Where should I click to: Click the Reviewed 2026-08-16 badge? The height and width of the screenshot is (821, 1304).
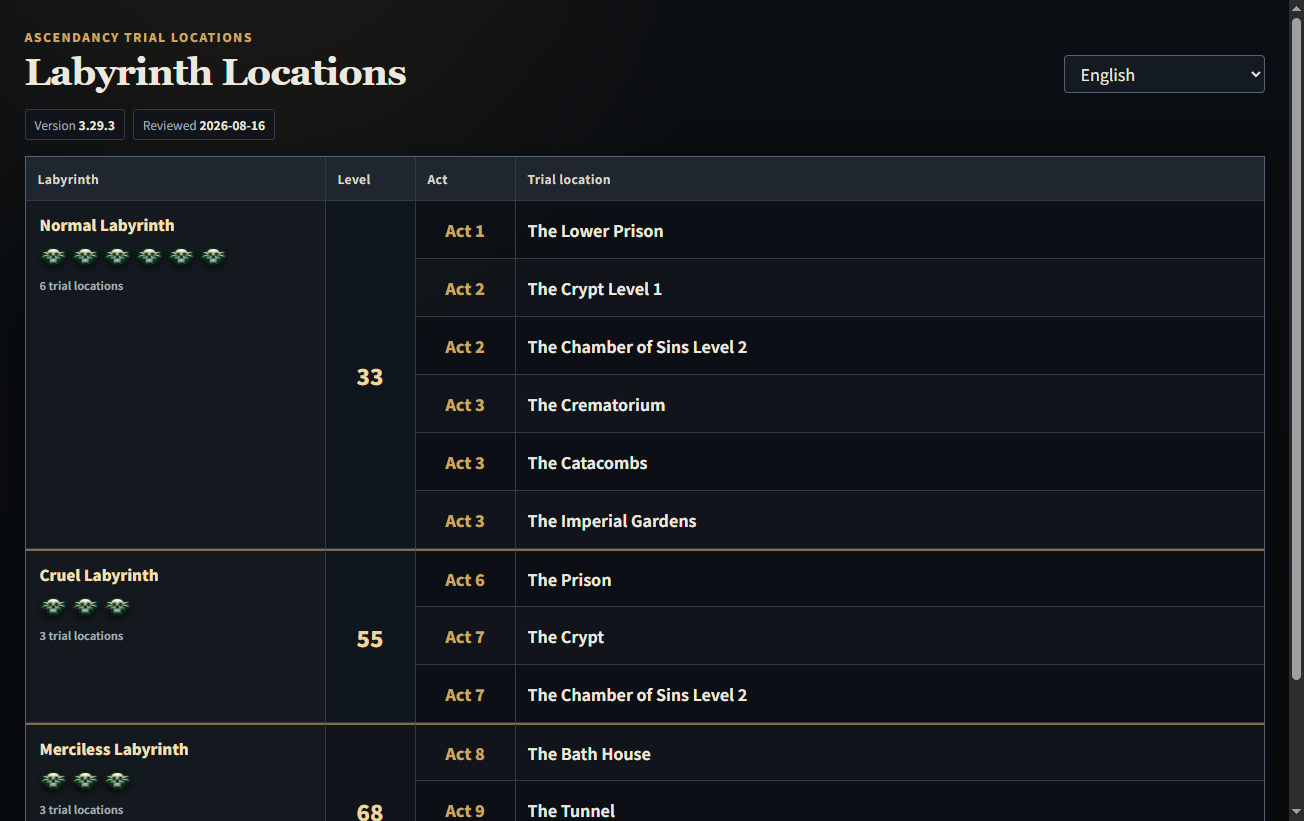pyautogui.click(x=204, y=125)
